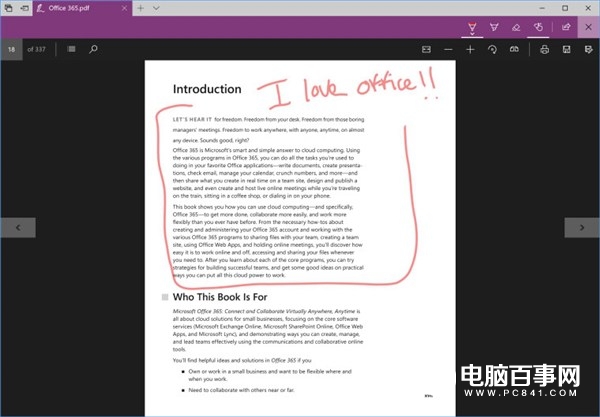Select the Office 365.pdf tab

pos(82,8)
